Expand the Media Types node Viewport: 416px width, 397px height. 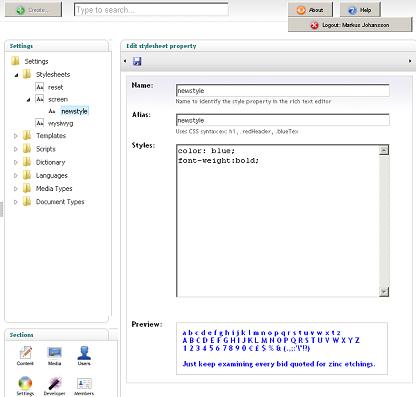click(x=16, y=189)
